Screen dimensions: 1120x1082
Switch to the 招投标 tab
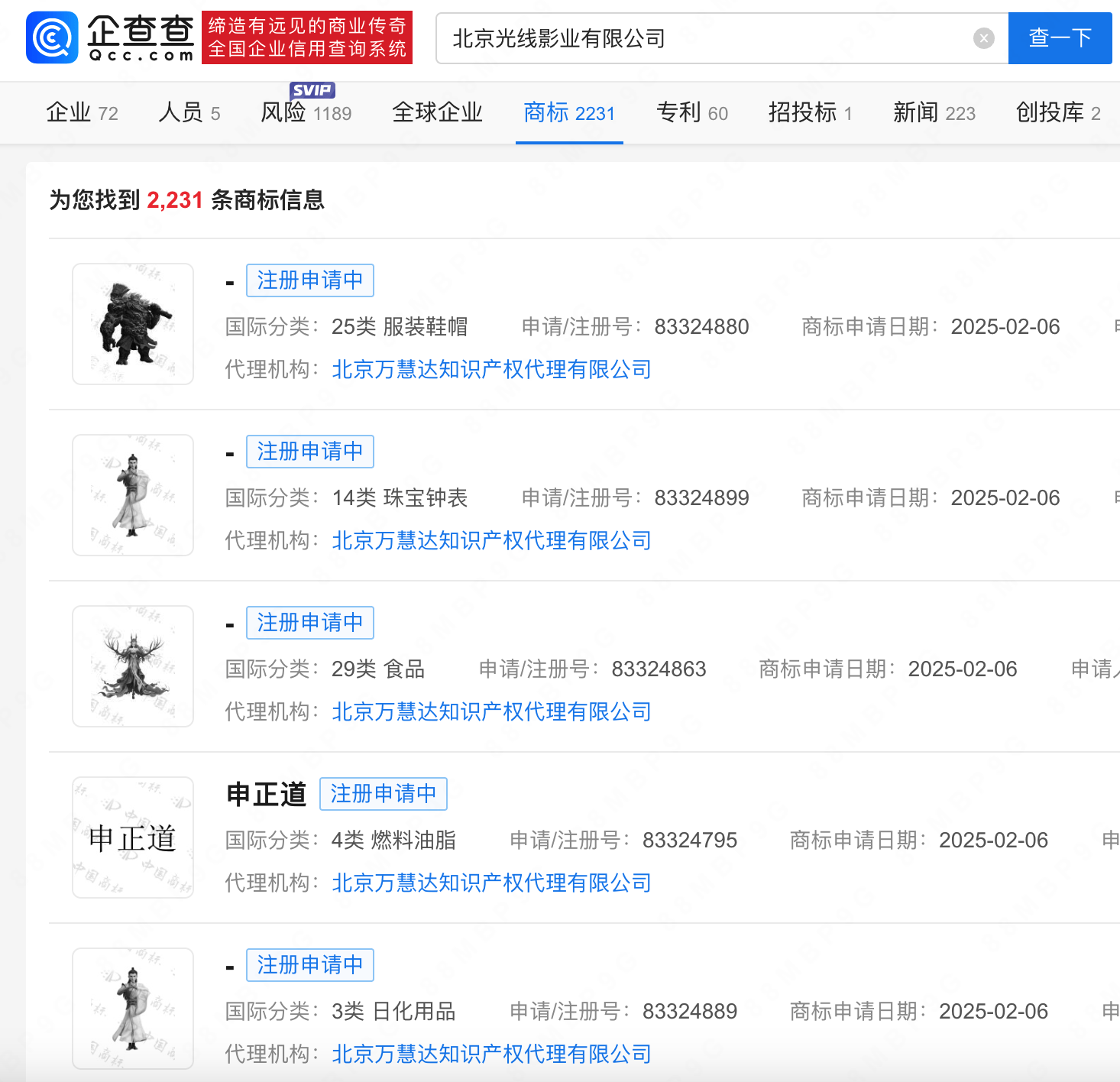[810, 113]
